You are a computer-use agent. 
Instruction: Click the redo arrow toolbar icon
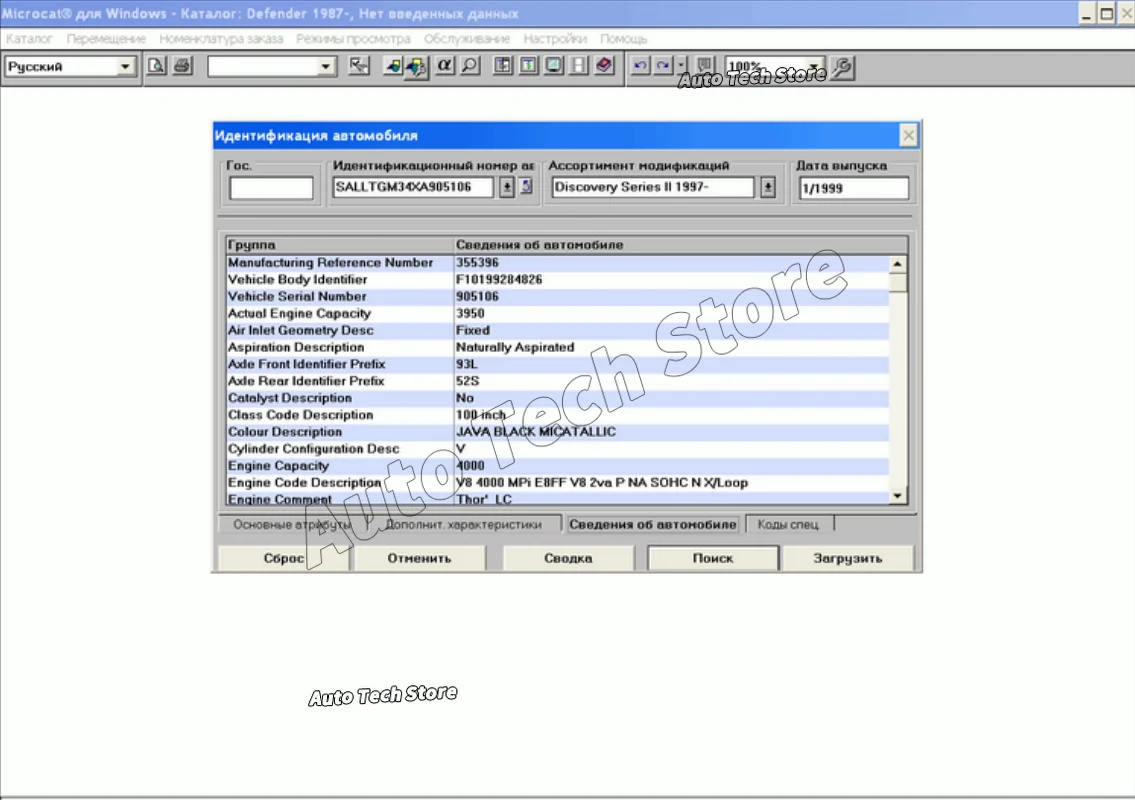click(x=662, y=66)
